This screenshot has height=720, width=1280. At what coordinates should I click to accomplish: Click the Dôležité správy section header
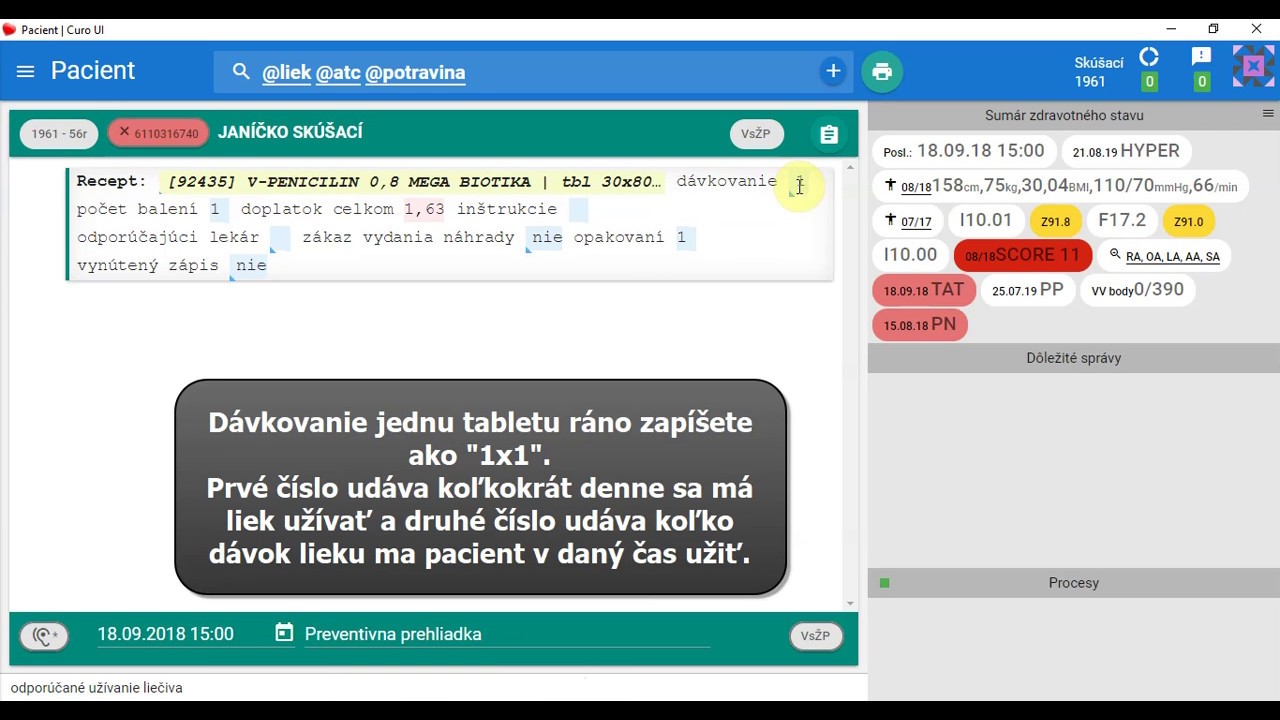1073,358
